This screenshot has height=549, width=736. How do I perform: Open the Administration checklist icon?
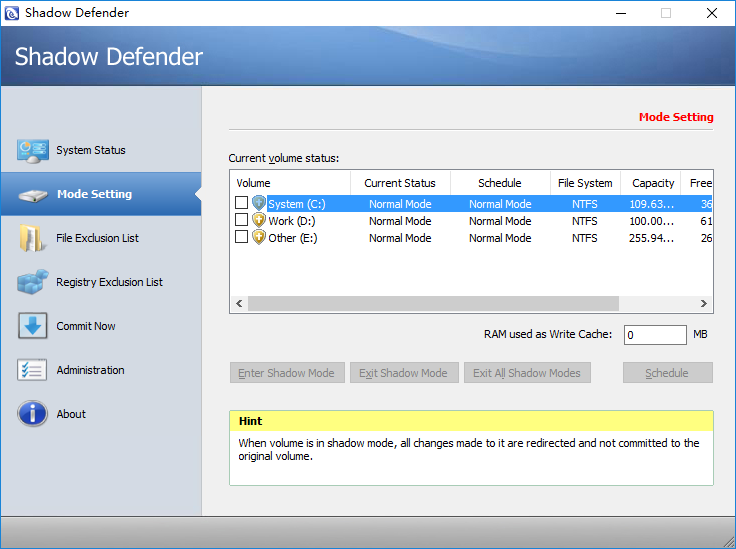32,370
